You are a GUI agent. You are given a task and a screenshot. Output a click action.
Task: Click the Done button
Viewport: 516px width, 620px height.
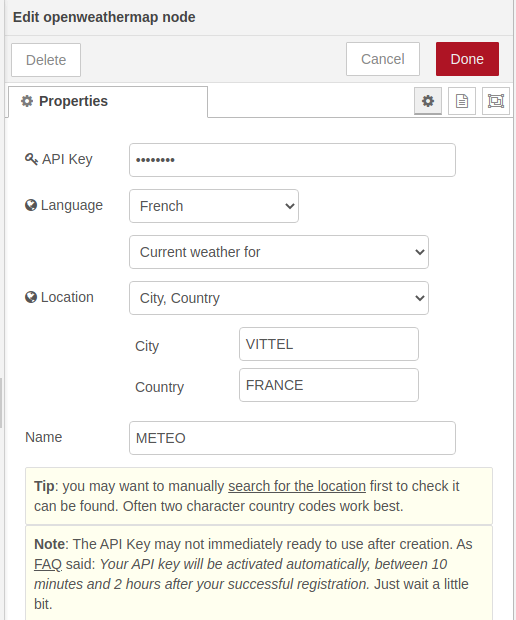[x=467, y=59]
